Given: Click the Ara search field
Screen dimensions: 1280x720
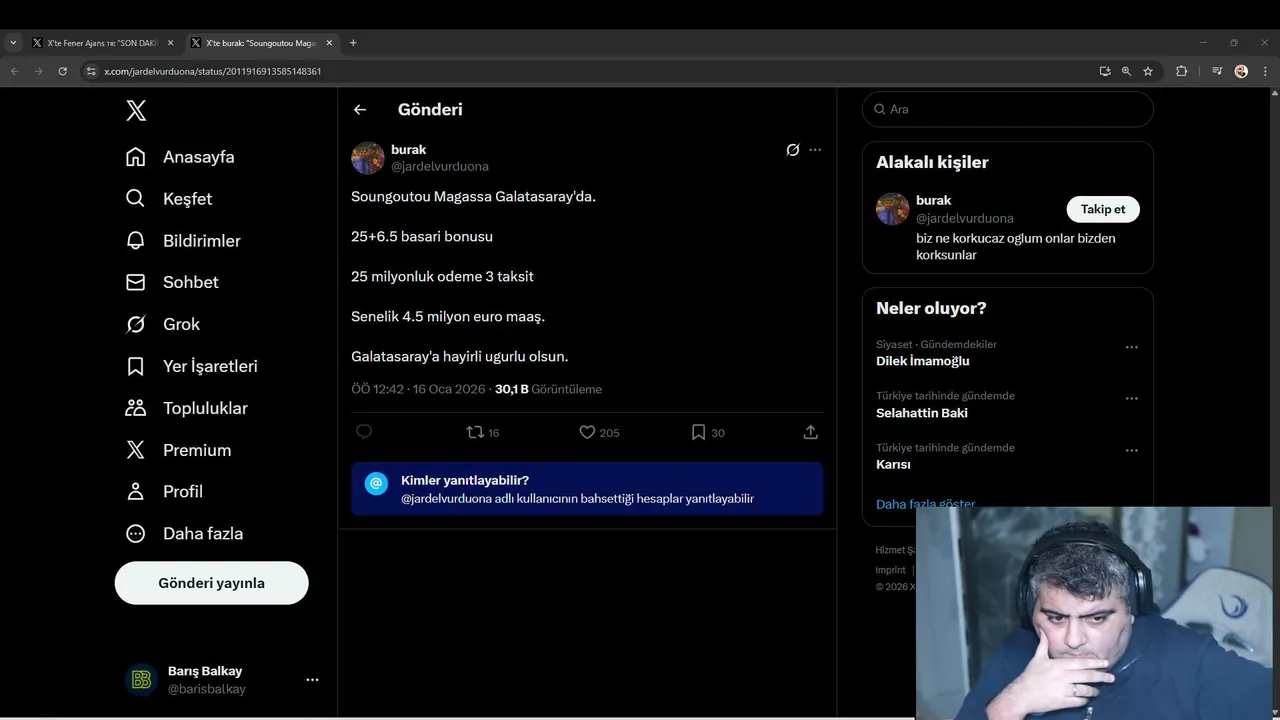Looking at the screenshot, I should [1008, 109].
